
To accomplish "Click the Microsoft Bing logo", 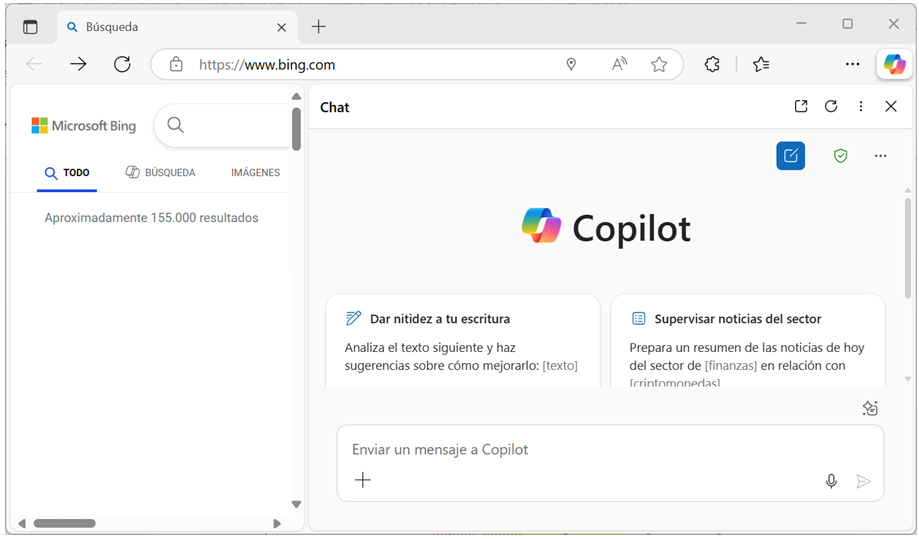I will pos(84,125).
